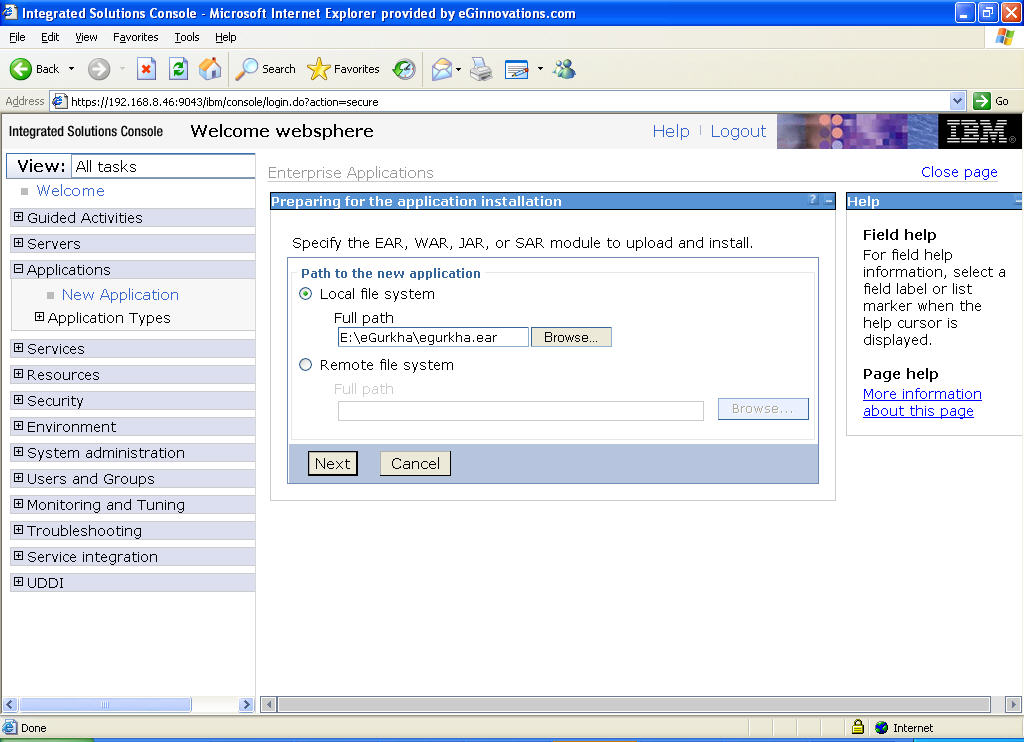Image resolution: width=1024 pixels, height=742 pixels.
Task: Open More information about this page link
Action: tap(921, 402)
